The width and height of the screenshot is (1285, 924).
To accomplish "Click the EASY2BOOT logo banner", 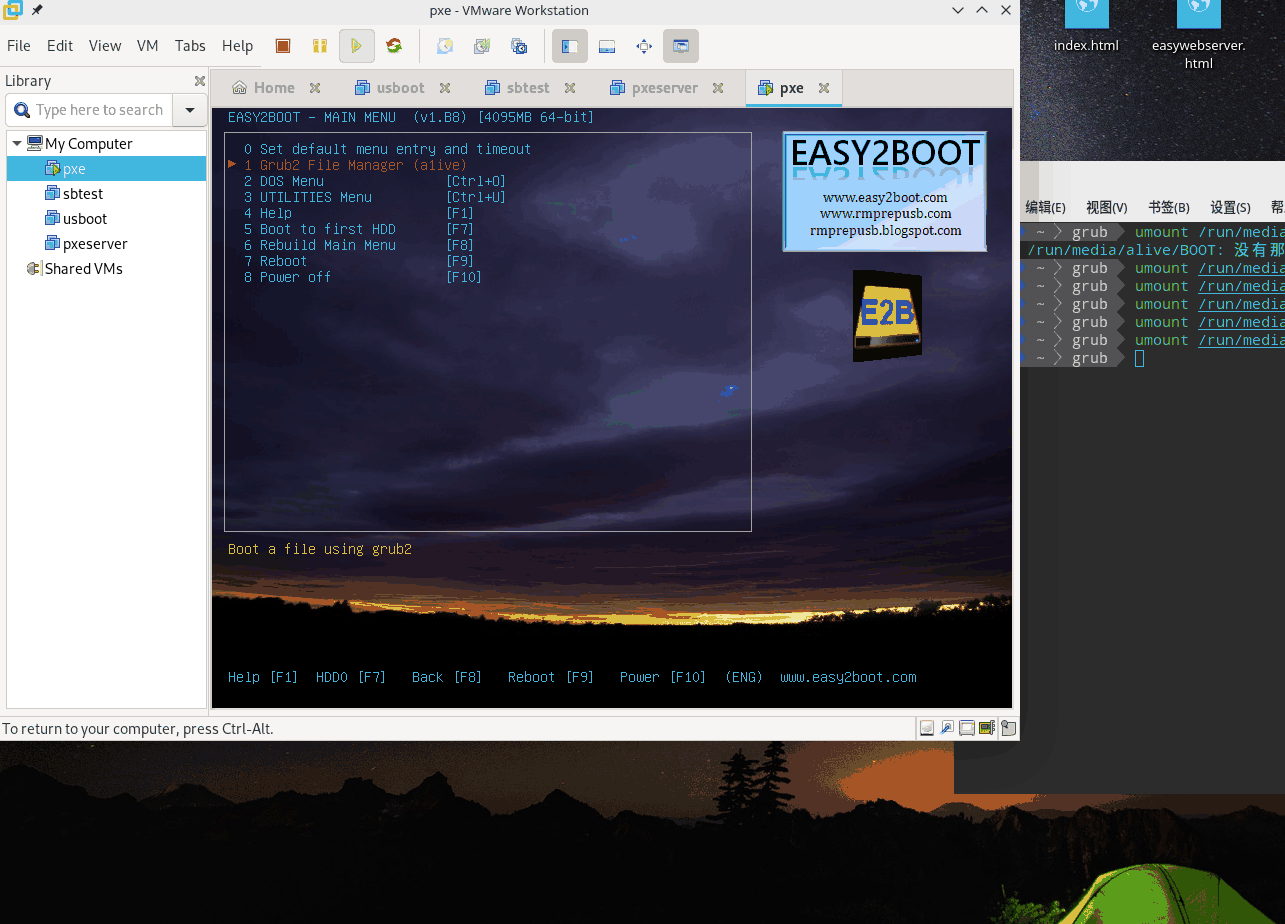I will click(884, 190).
